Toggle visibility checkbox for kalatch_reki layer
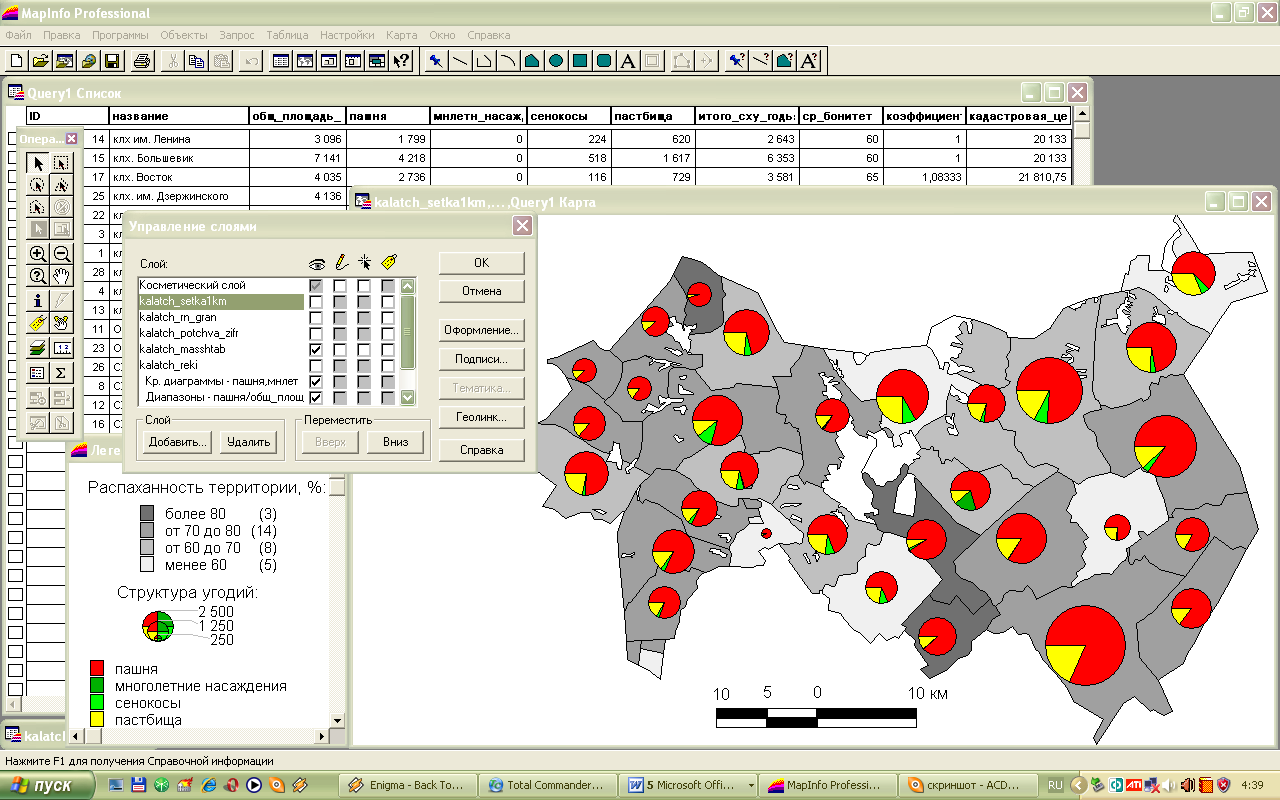Screen dimensions: 1280x800 pos(315,366)
